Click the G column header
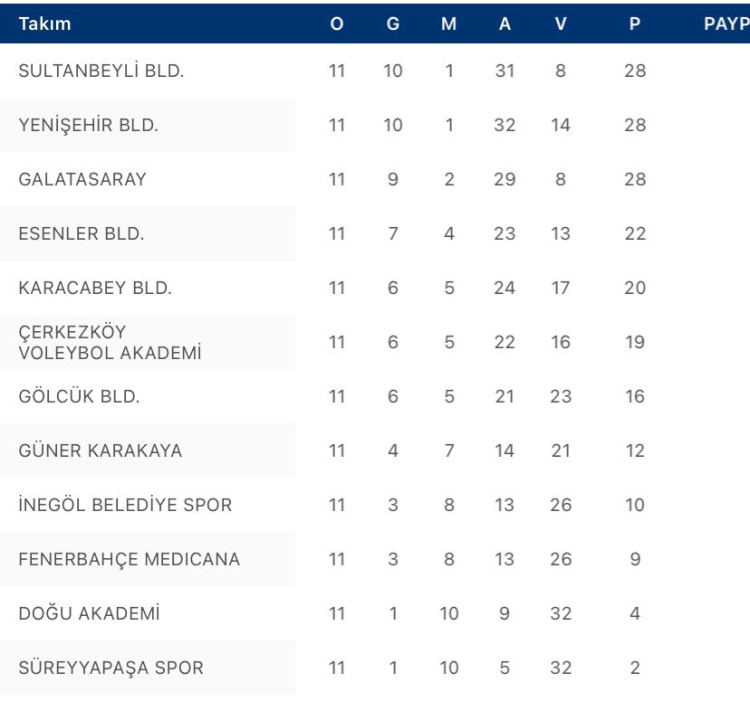 (393, 24)
